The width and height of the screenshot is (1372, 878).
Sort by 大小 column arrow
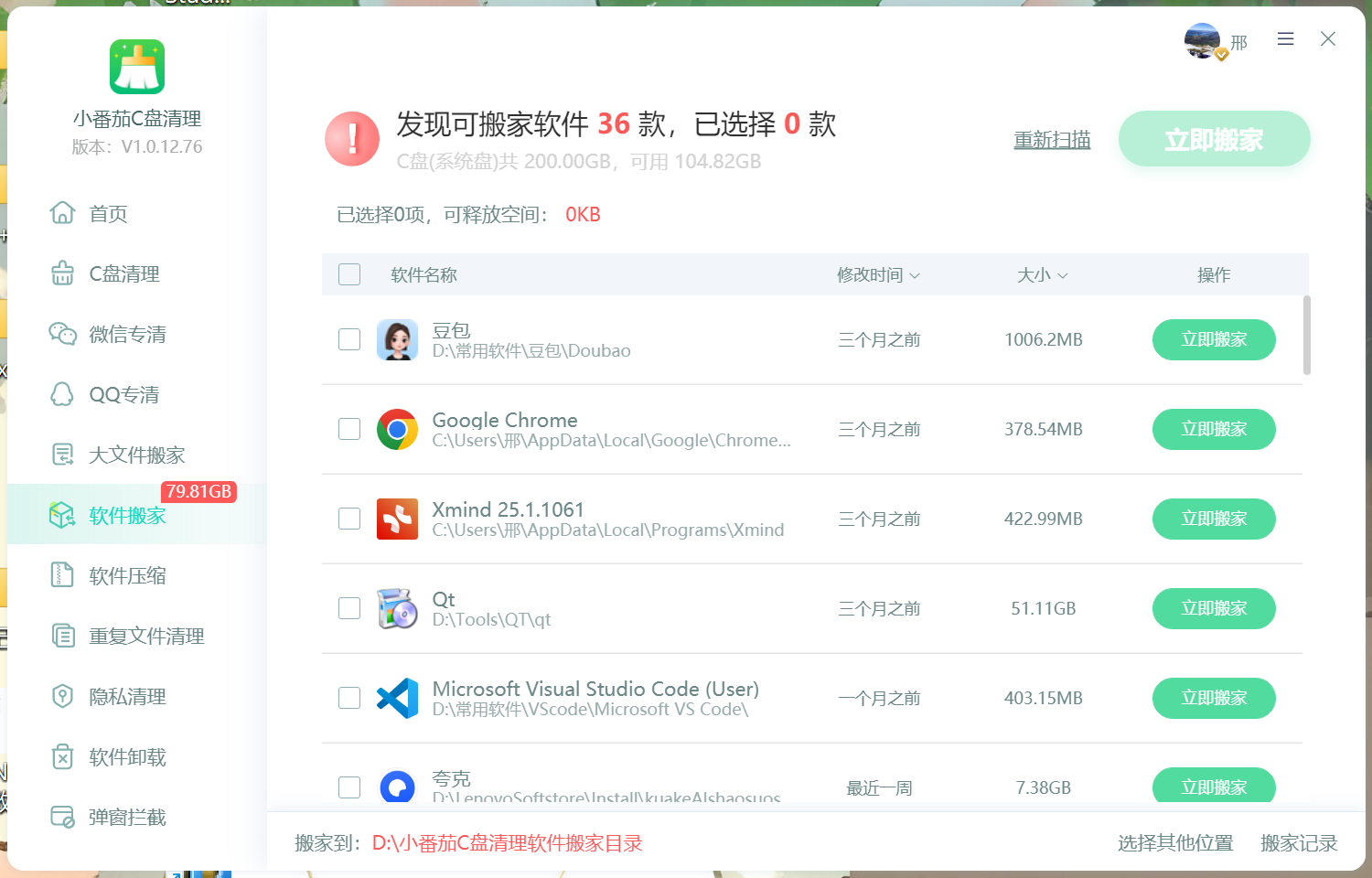1063,275
